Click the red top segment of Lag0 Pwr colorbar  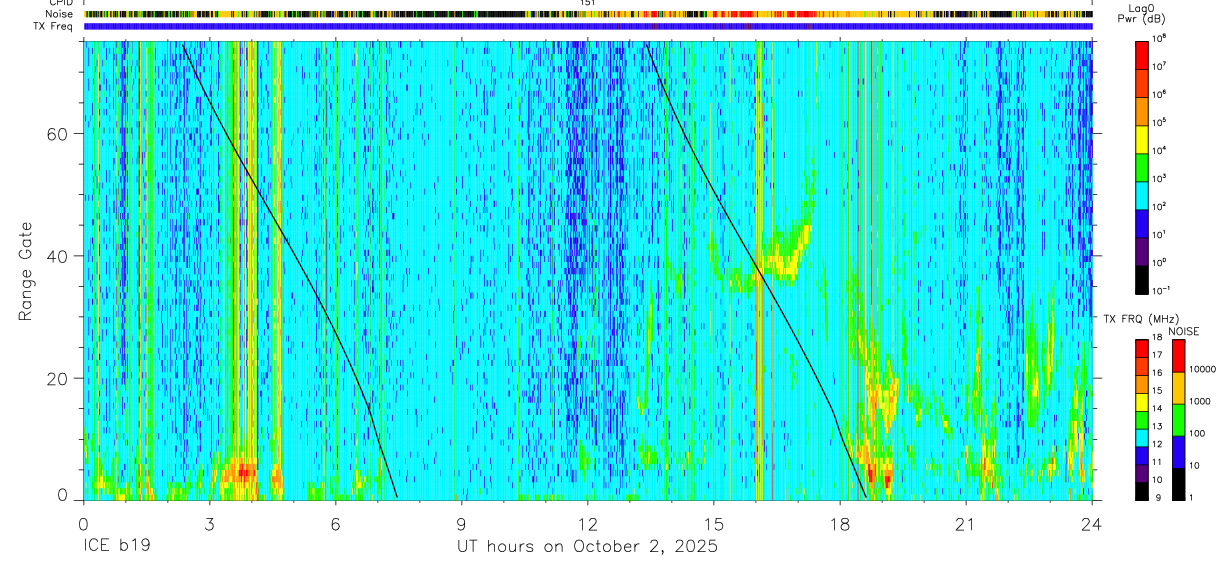(1142, 54)
